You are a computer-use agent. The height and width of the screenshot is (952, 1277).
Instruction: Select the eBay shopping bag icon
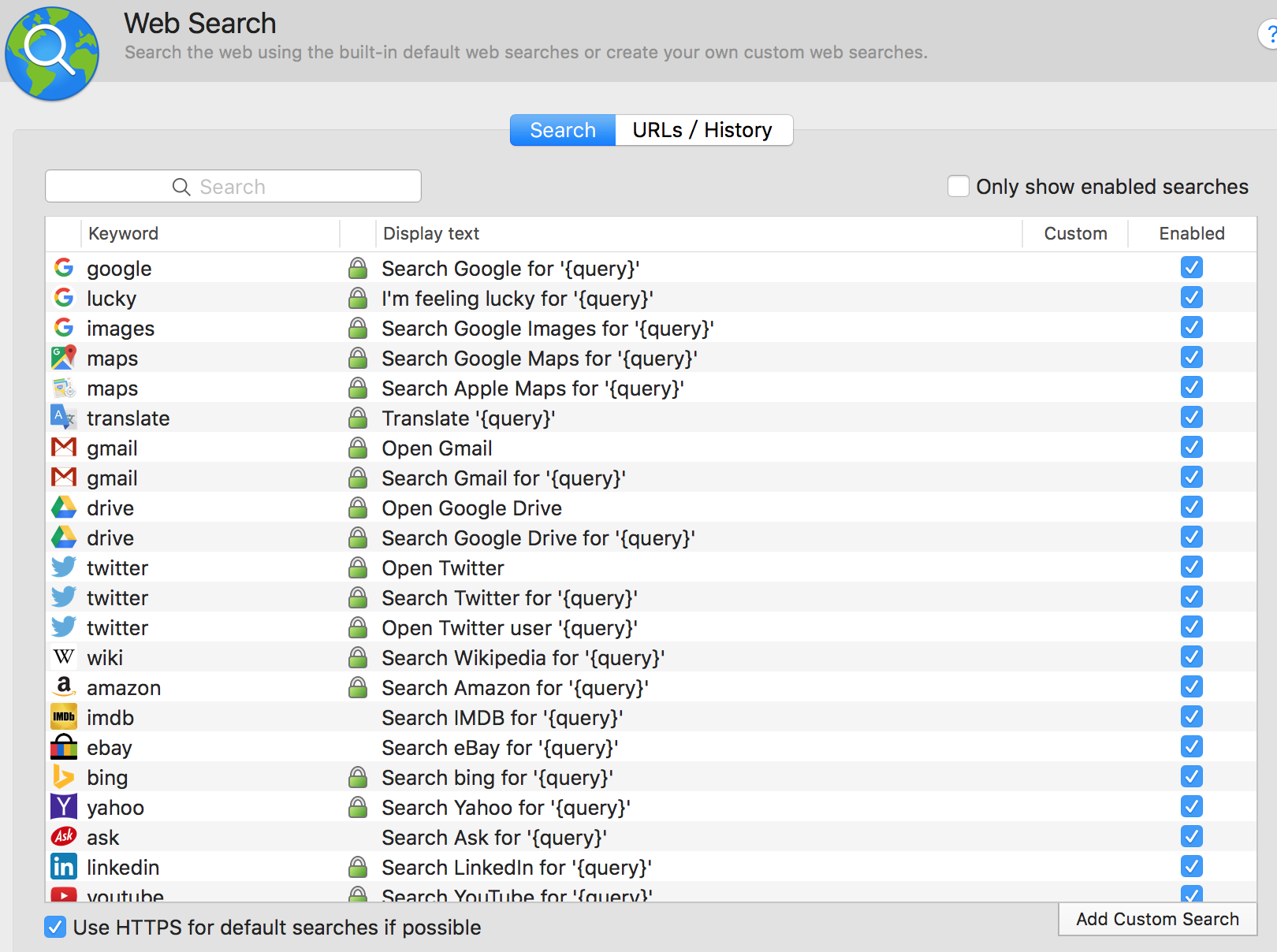[63, 747]
